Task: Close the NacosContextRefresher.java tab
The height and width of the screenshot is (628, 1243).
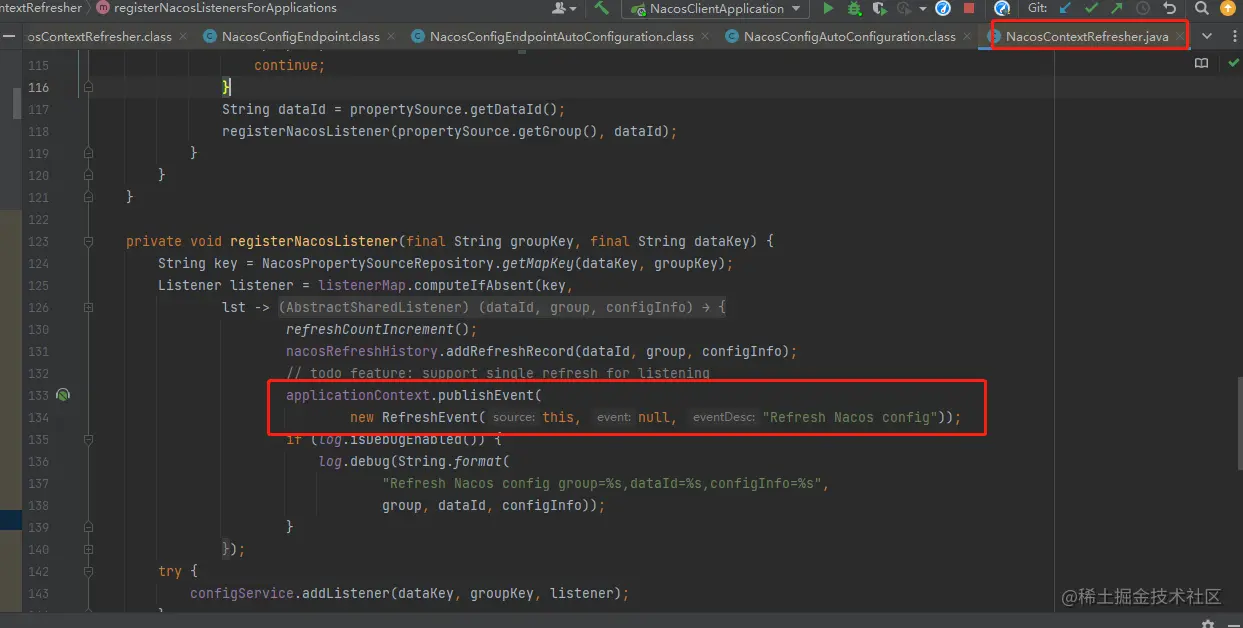Action: 1180,37
